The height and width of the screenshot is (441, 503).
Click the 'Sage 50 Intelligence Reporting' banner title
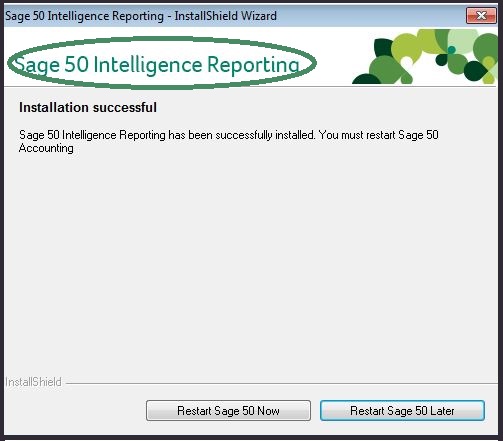point(157,65)
